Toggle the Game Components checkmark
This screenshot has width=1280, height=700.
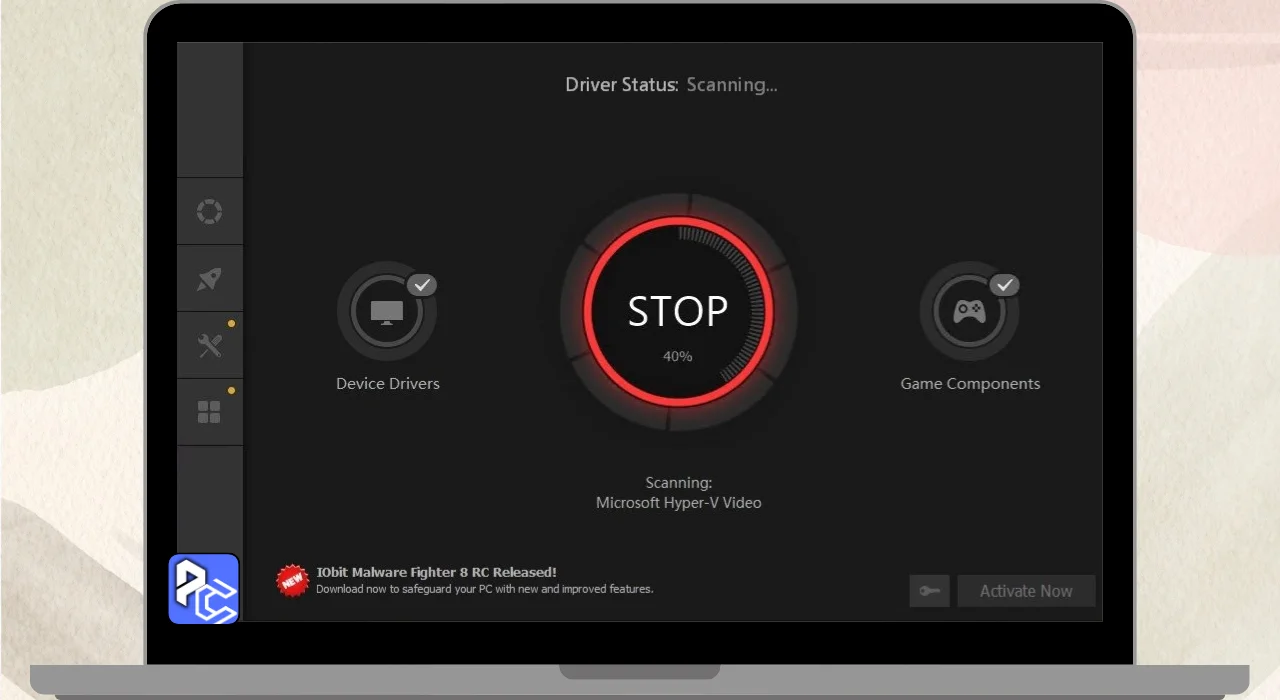pyautogui.click(x=1004, y=285)
